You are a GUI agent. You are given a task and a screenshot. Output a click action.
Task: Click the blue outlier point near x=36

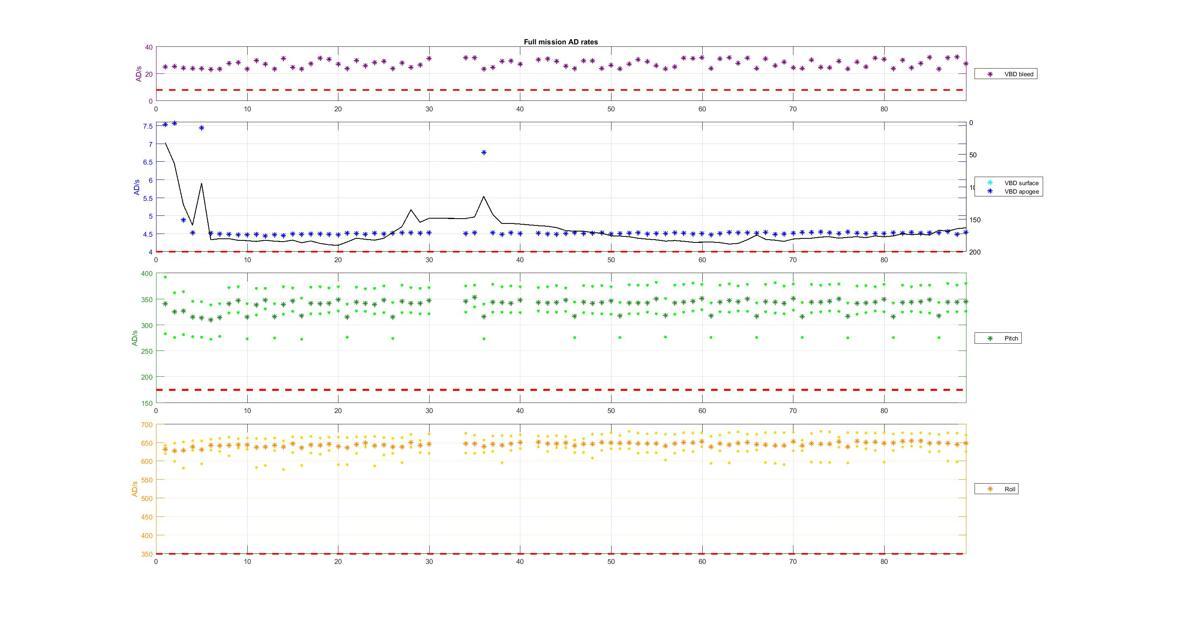484,153
